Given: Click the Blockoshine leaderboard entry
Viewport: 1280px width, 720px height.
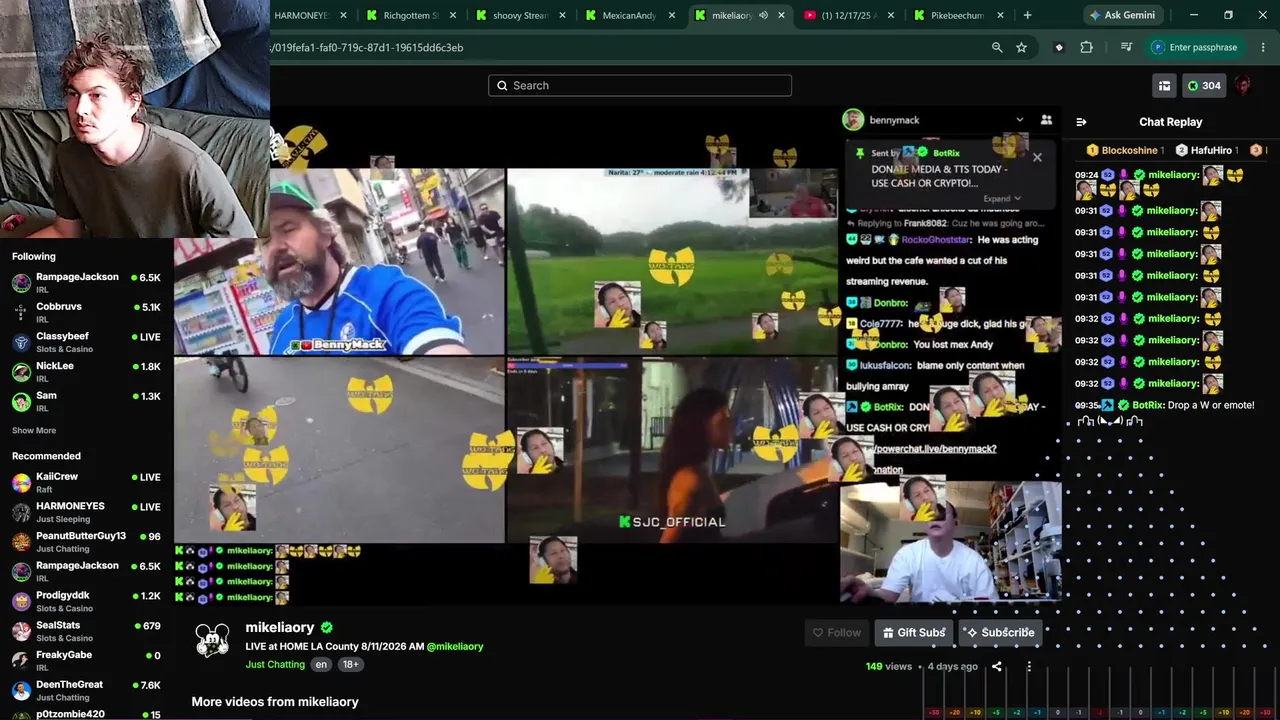Looking at the screenshot, I should point(1124,150).
